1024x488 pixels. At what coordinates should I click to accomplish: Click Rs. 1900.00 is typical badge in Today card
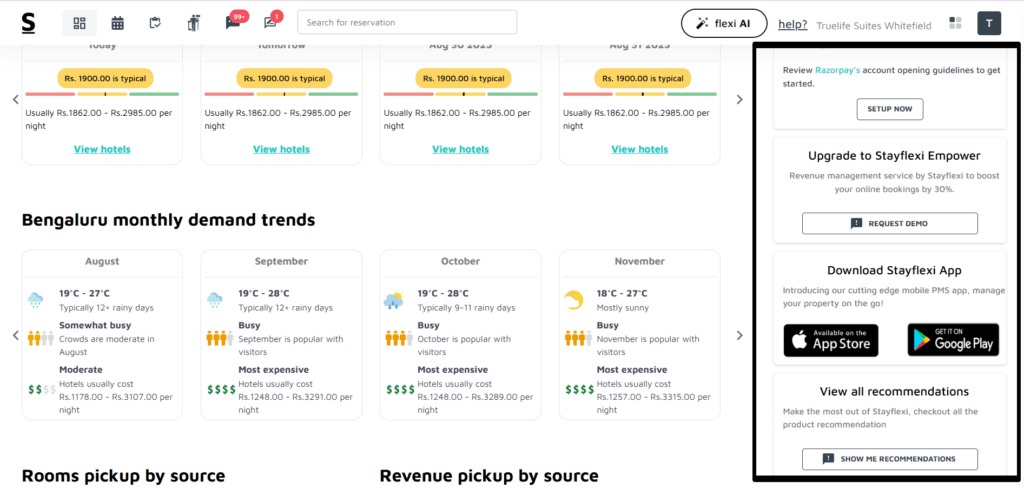click(x=105, y=78)
